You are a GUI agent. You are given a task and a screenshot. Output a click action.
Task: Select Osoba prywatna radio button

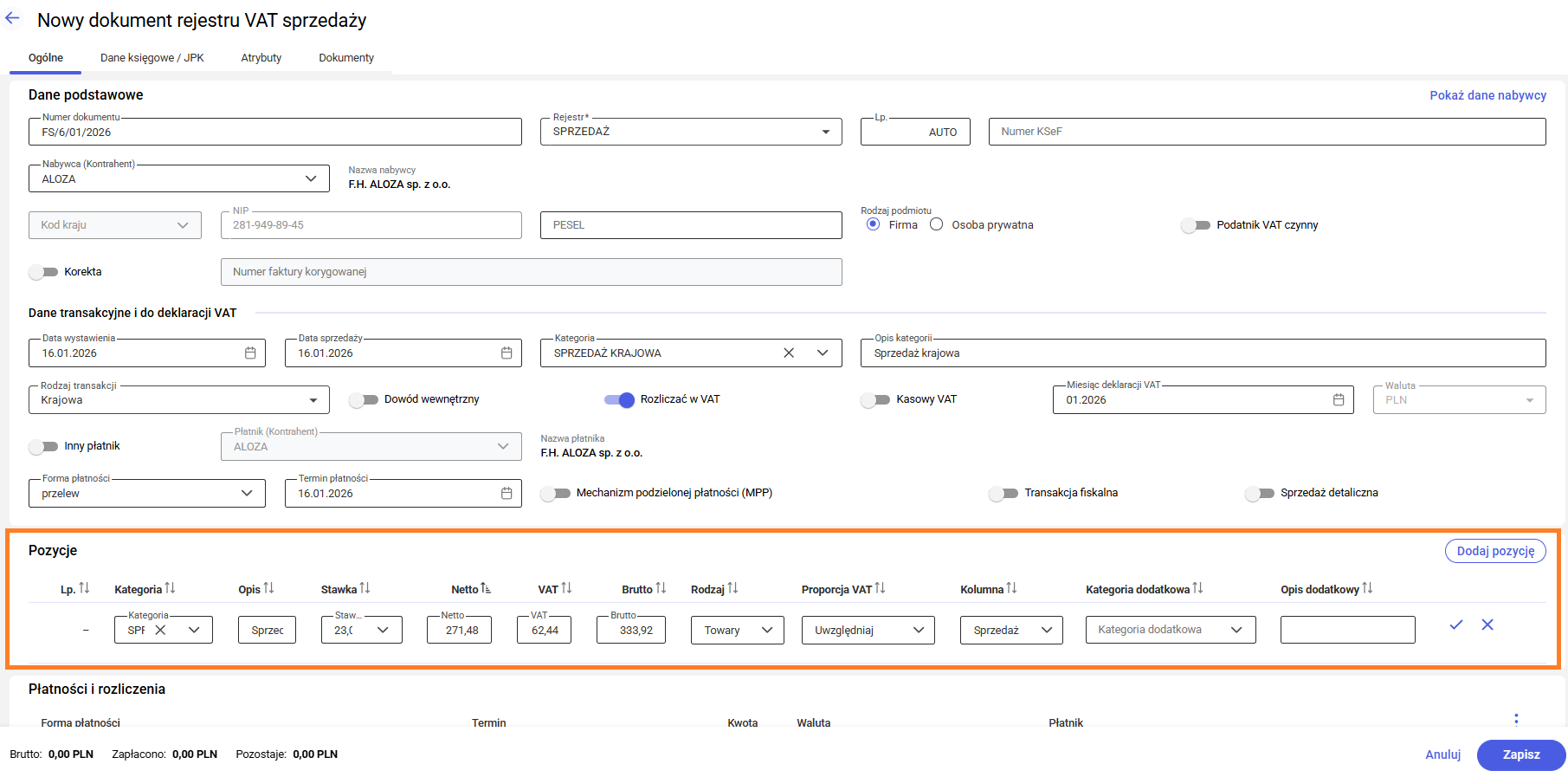[x=936, y=224]
